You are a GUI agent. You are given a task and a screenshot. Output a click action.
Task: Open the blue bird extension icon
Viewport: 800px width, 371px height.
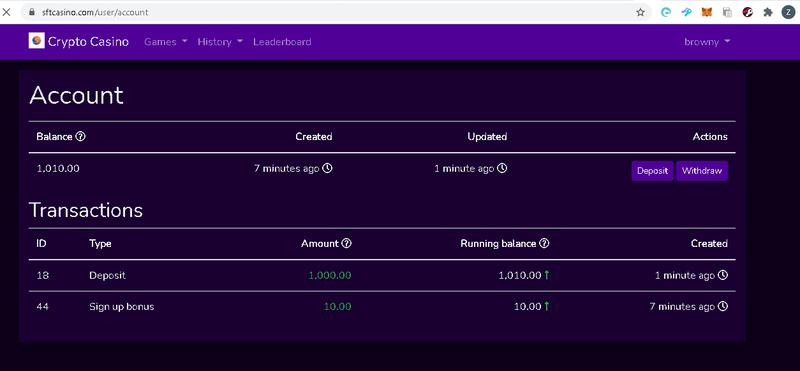pos(686,12)
